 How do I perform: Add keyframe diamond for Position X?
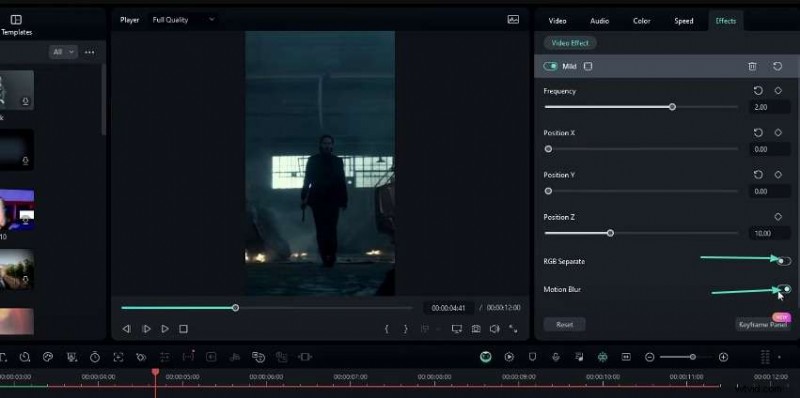tap(778, 132)
